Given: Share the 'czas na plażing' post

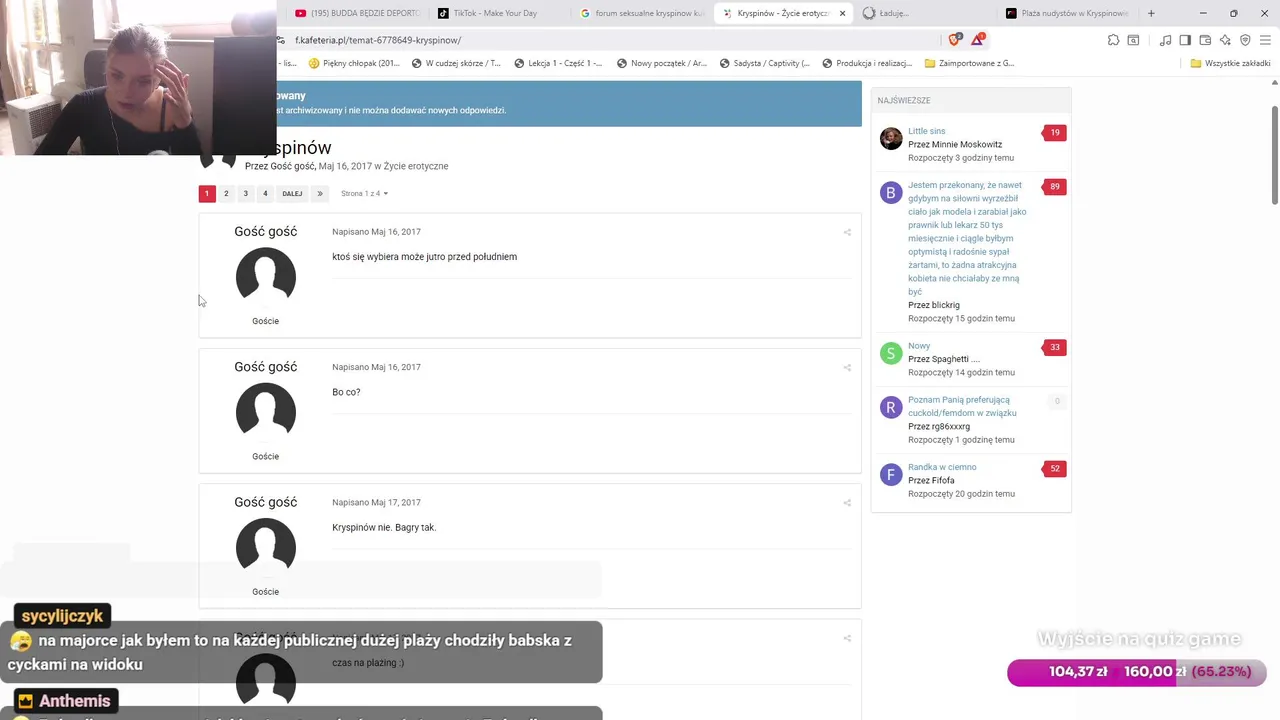Looking at the screenshot, I should coord(847,638).
